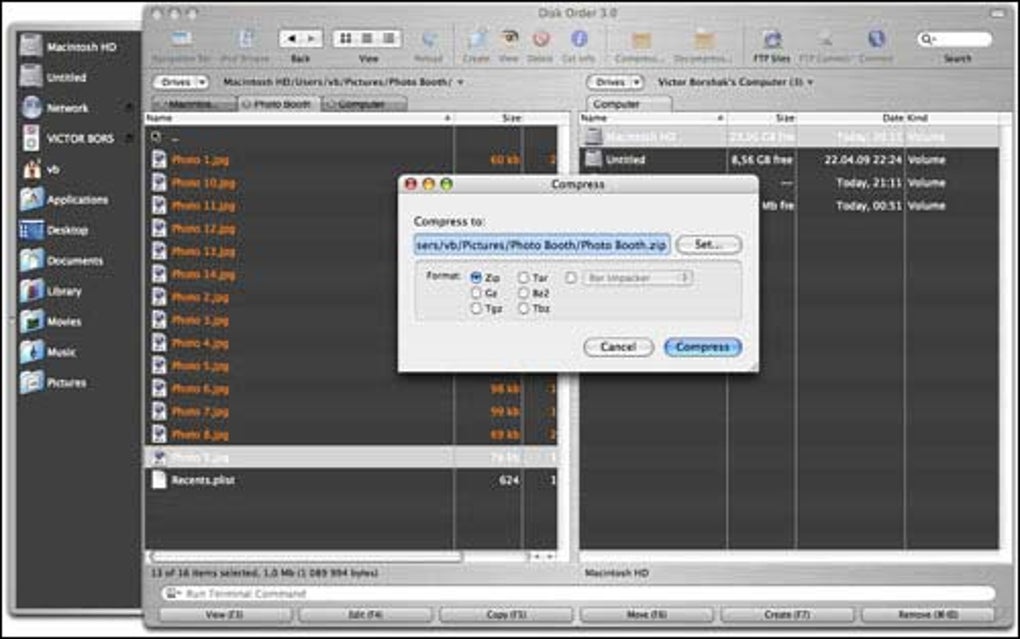Click the left pane horizontal scrollbar
Viewport: 1020px width, 639px height.
(x=306, y=557)
